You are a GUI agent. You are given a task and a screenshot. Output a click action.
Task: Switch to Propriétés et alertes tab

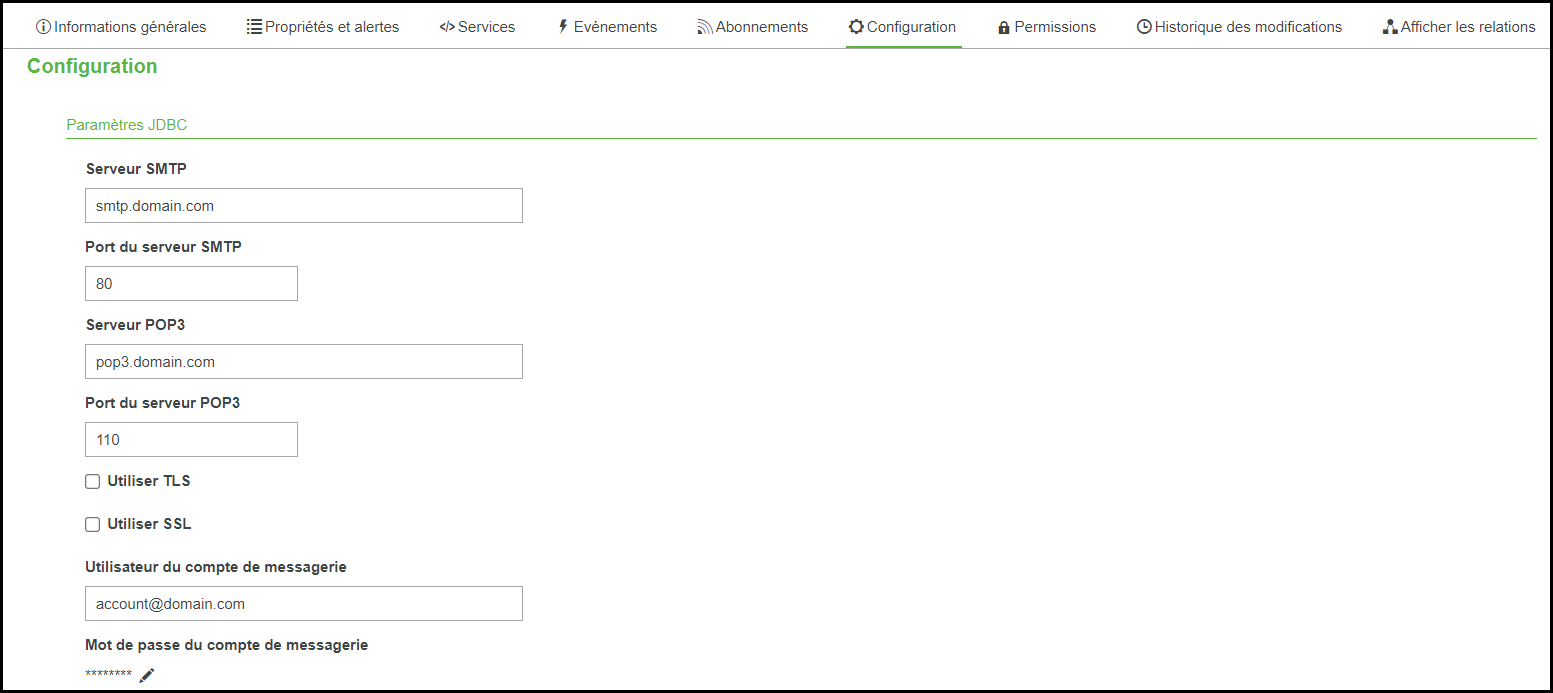tap(323, 27)
